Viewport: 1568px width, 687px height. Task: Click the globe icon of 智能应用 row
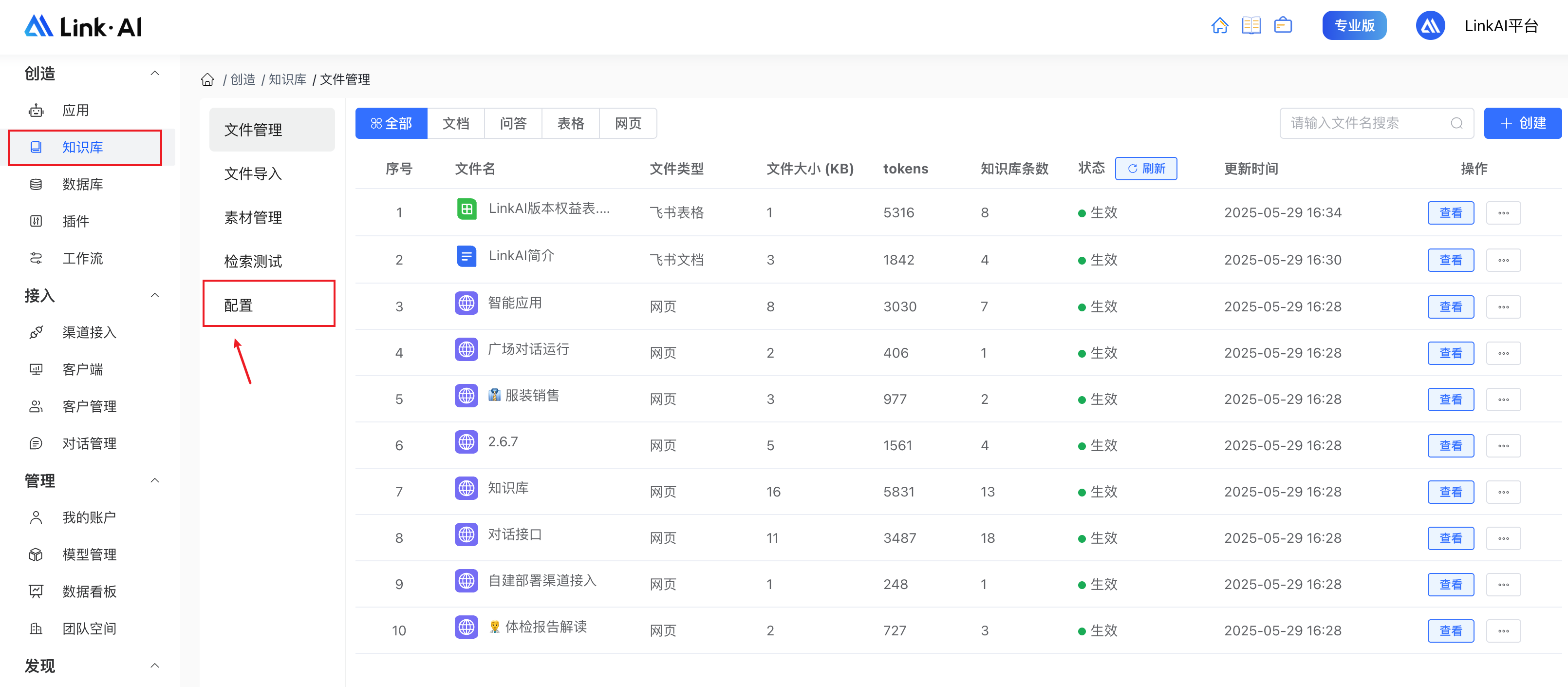pos(467,303)
